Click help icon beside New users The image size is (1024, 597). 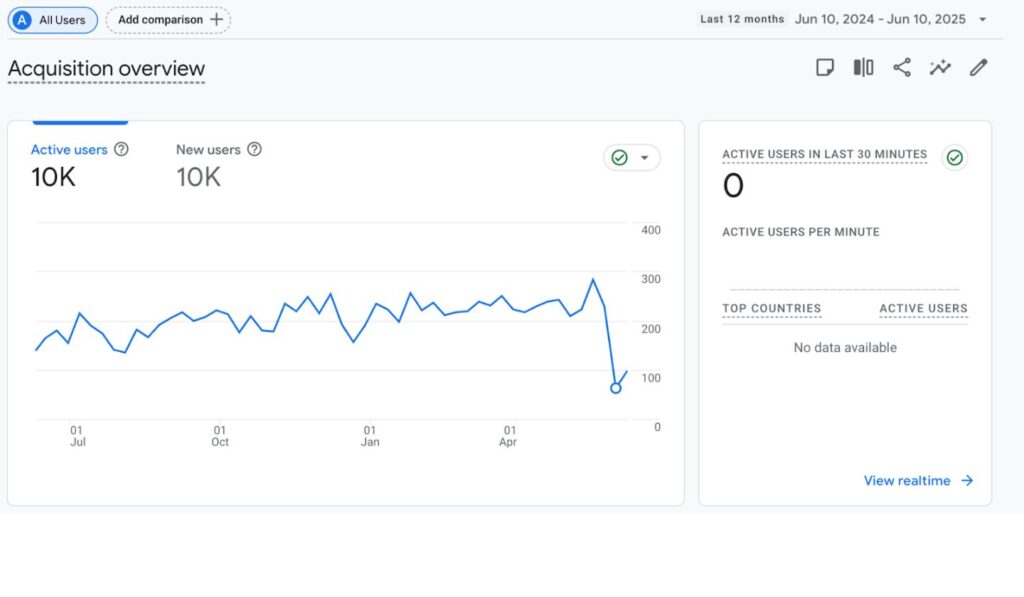coord(254,149)
